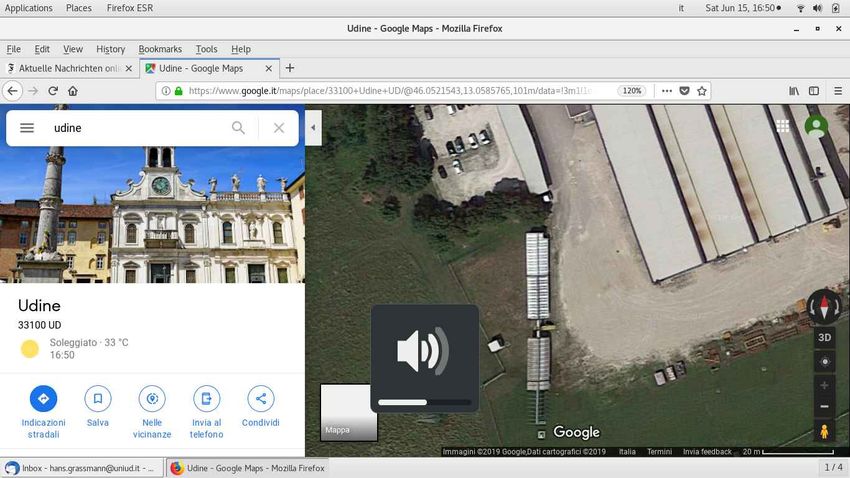Open the Places menu
850x478 pixels.
pos(79,8)
